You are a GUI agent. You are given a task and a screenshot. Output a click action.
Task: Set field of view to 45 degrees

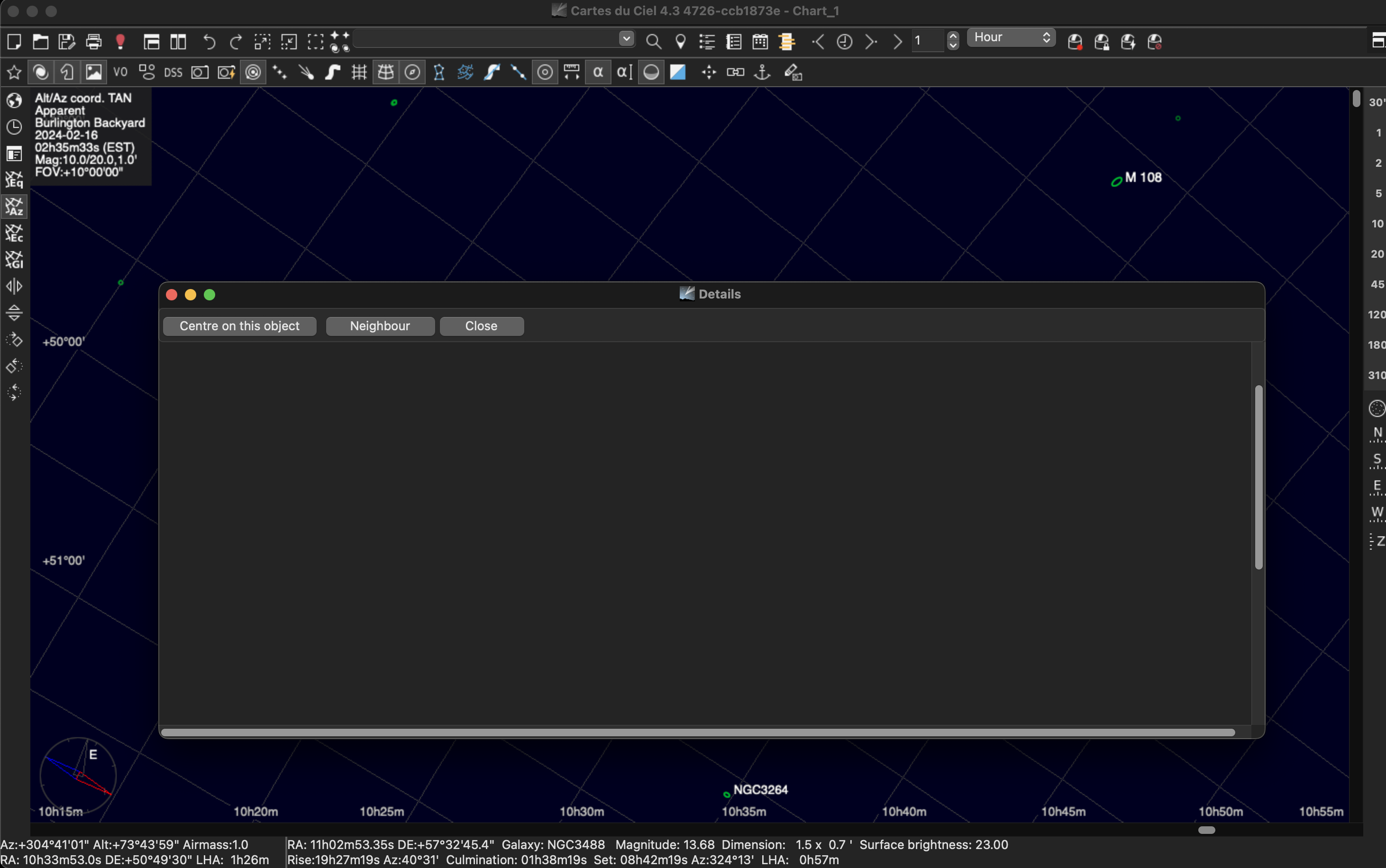click(1377, 284)
